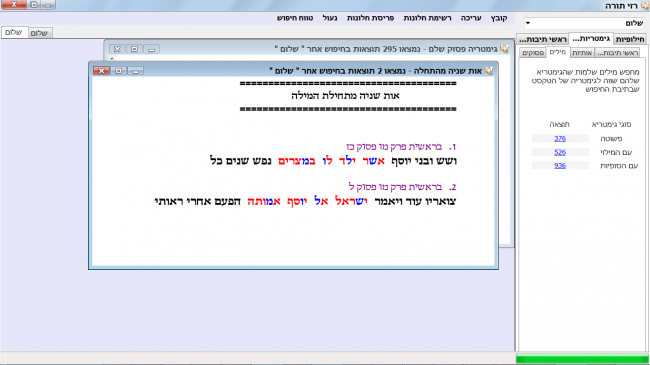Click result reference בראשית פרק מו פסוק ל

(x=395, y=187)
